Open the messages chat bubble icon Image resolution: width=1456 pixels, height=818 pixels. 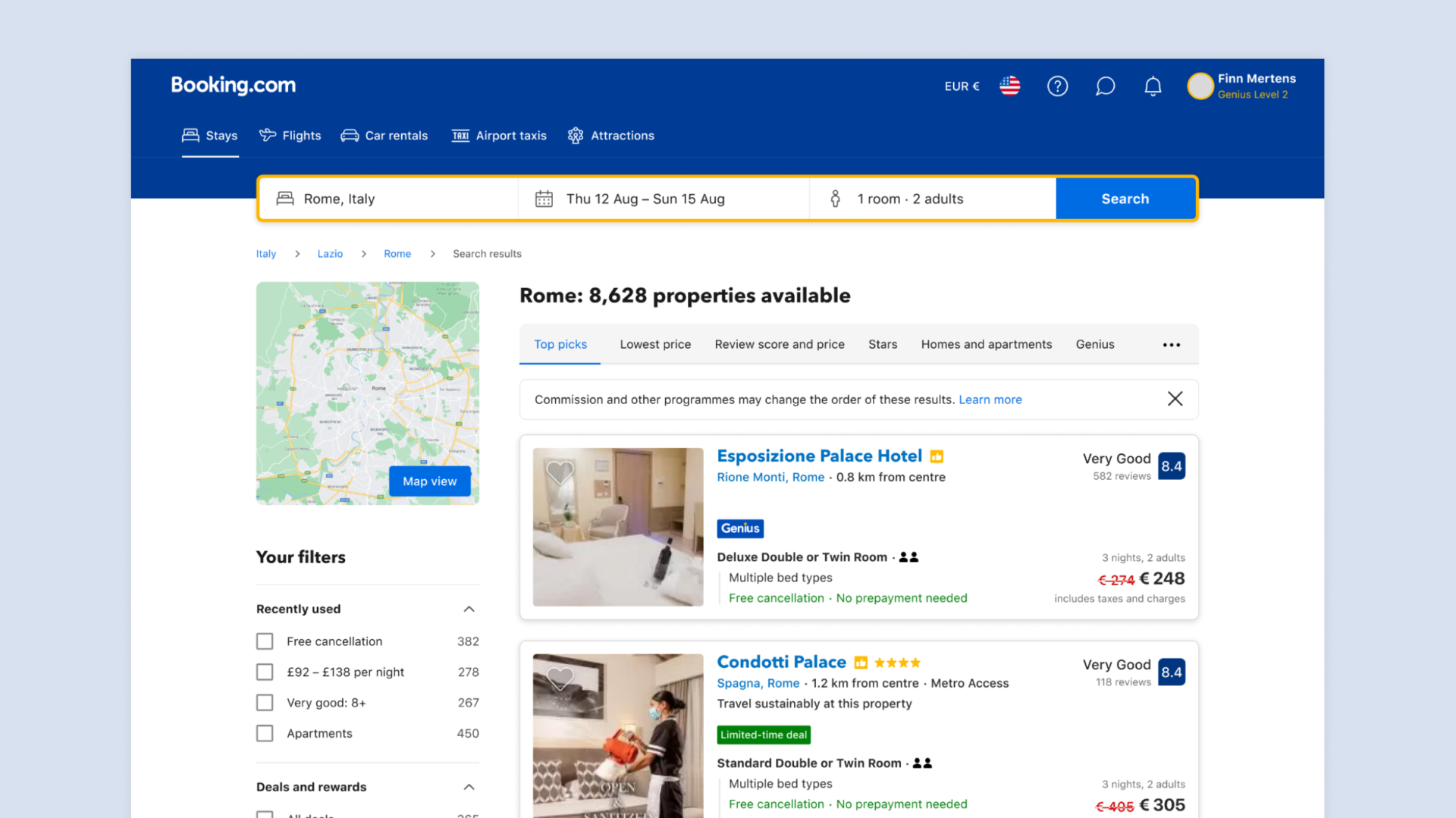tap(1105, 86)
